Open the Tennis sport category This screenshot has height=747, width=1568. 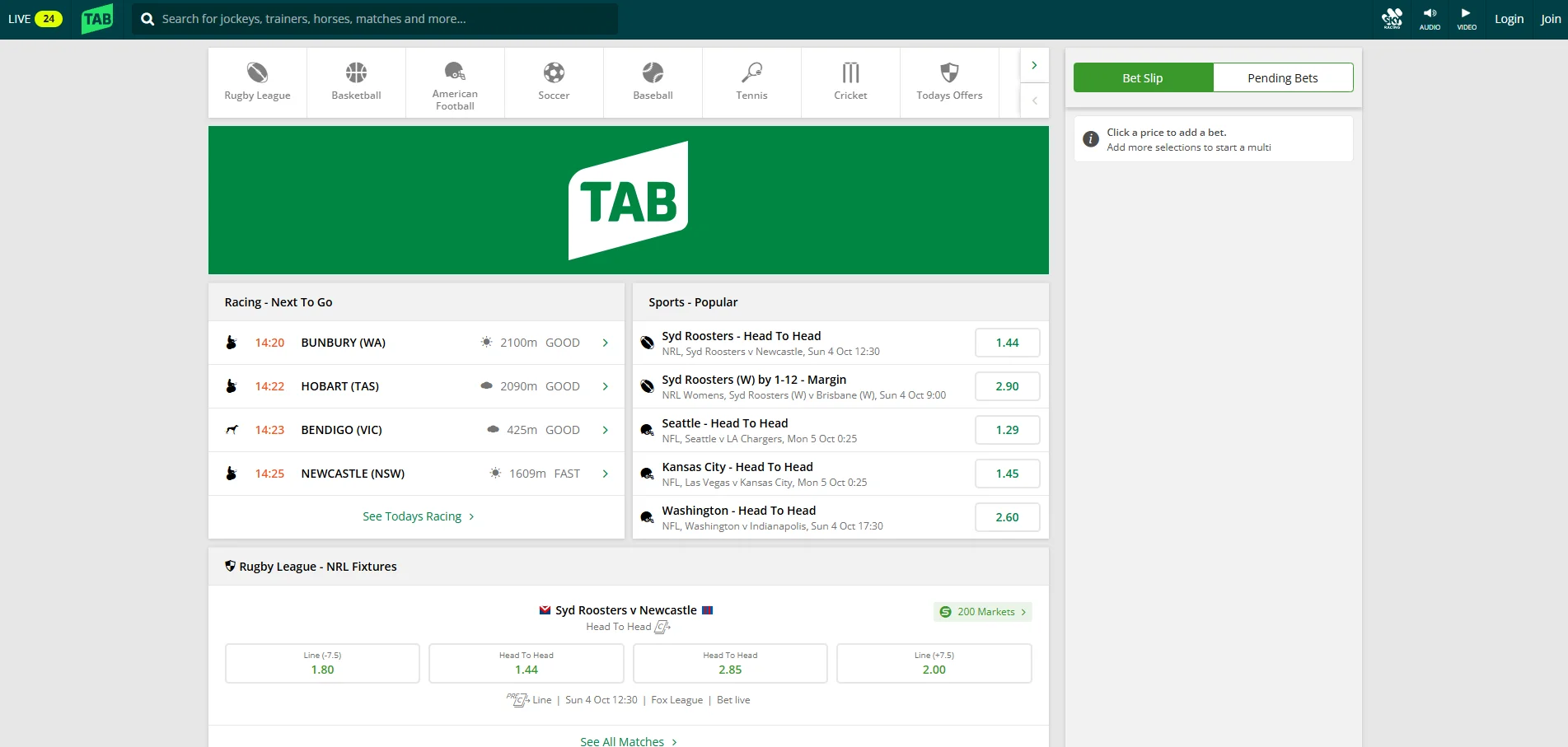(751, 82)
